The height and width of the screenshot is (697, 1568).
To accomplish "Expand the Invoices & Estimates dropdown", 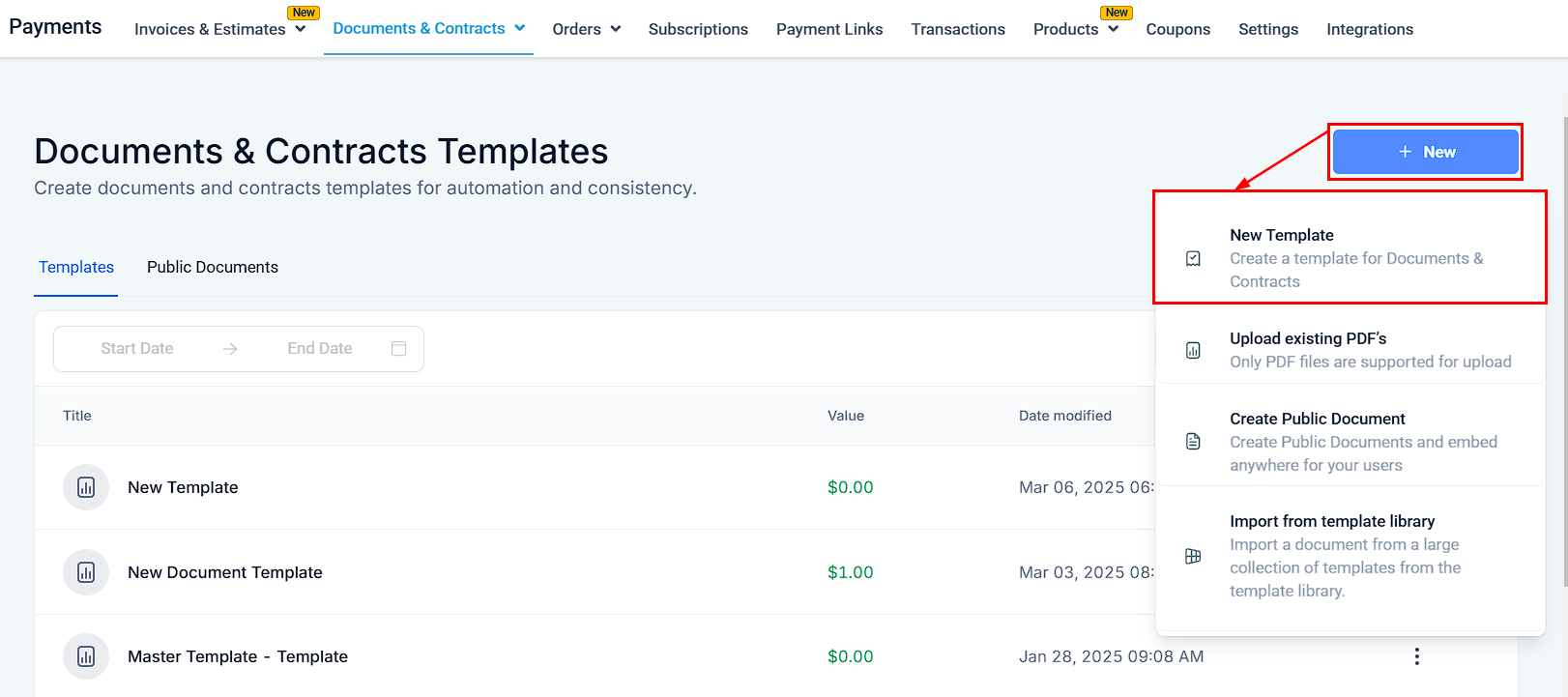I will [301, 29].
